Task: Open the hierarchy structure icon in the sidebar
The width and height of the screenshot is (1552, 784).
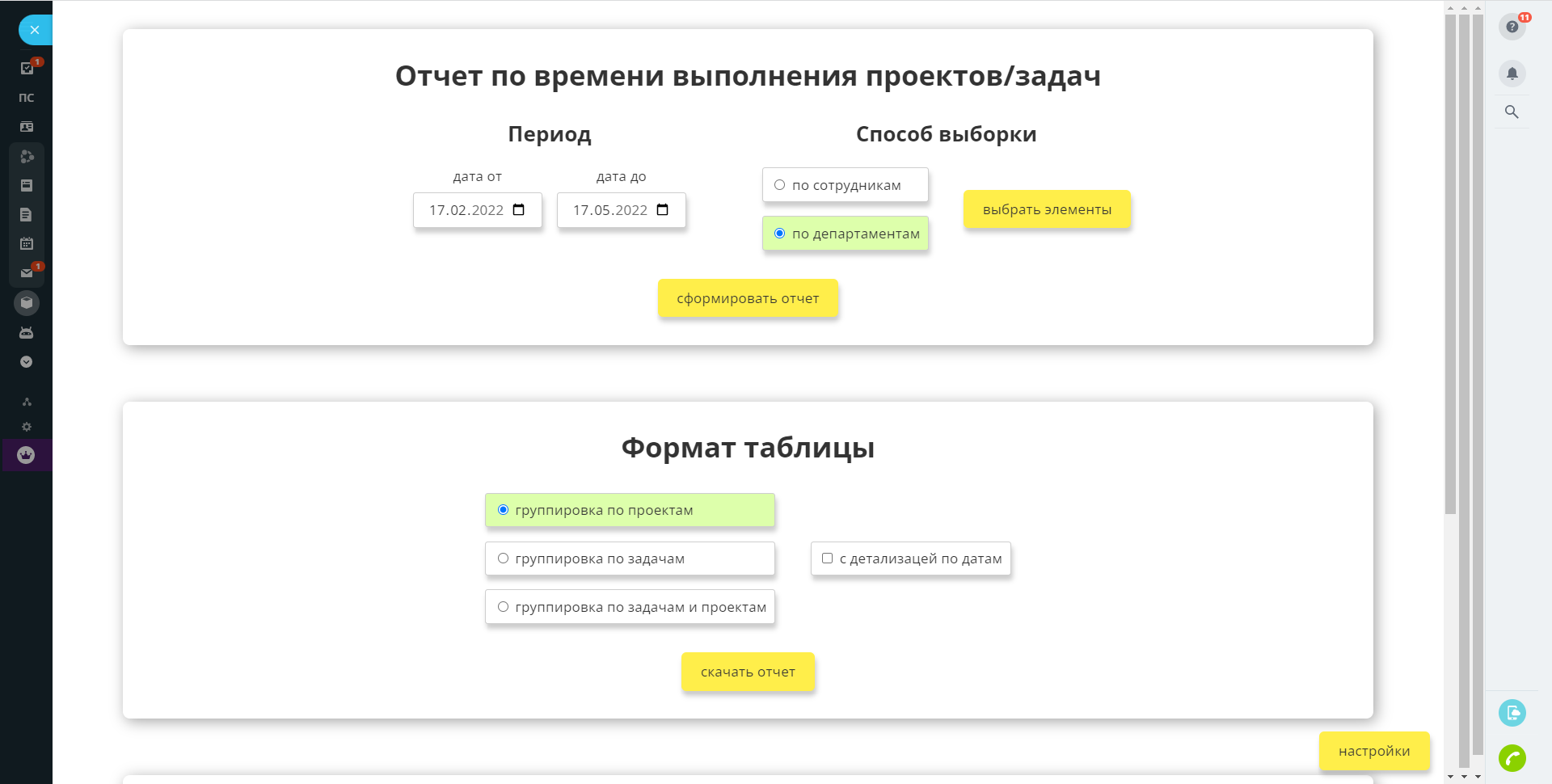Action: click(x=27, y=402)
